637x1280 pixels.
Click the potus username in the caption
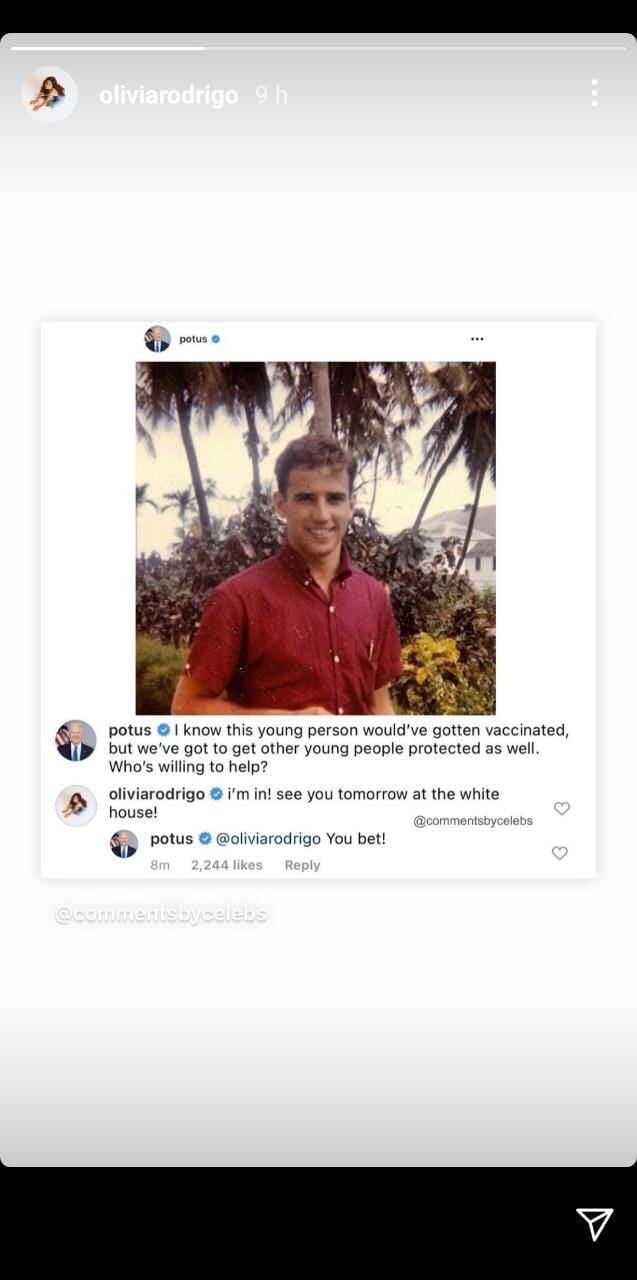coord(130,730)
